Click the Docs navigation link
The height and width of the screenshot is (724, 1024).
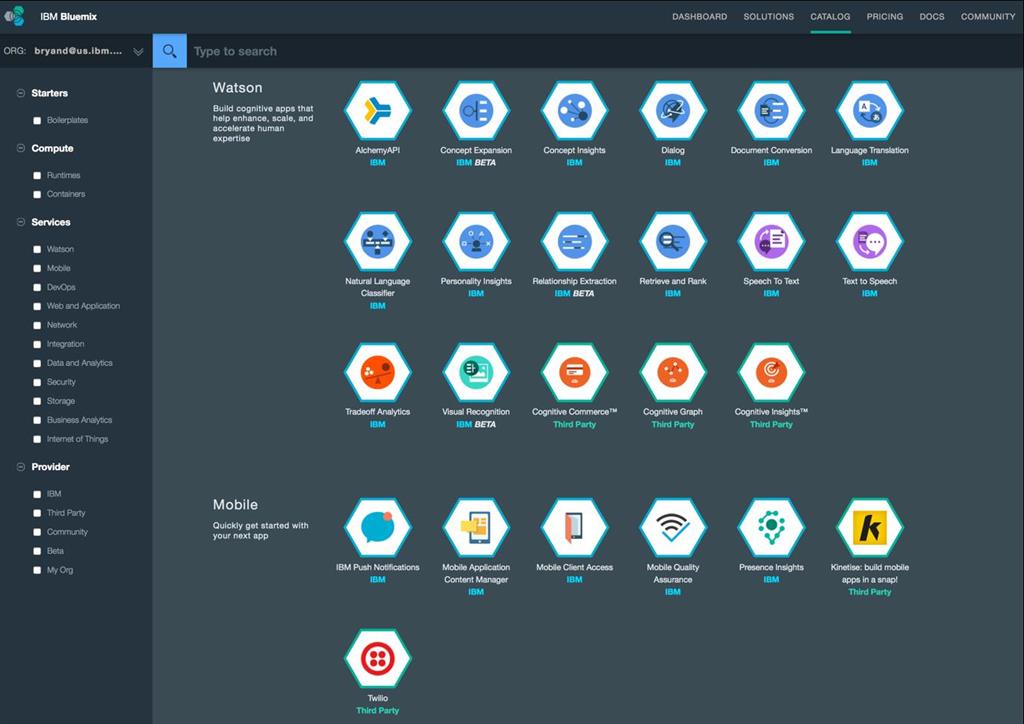tap(932, 16)
